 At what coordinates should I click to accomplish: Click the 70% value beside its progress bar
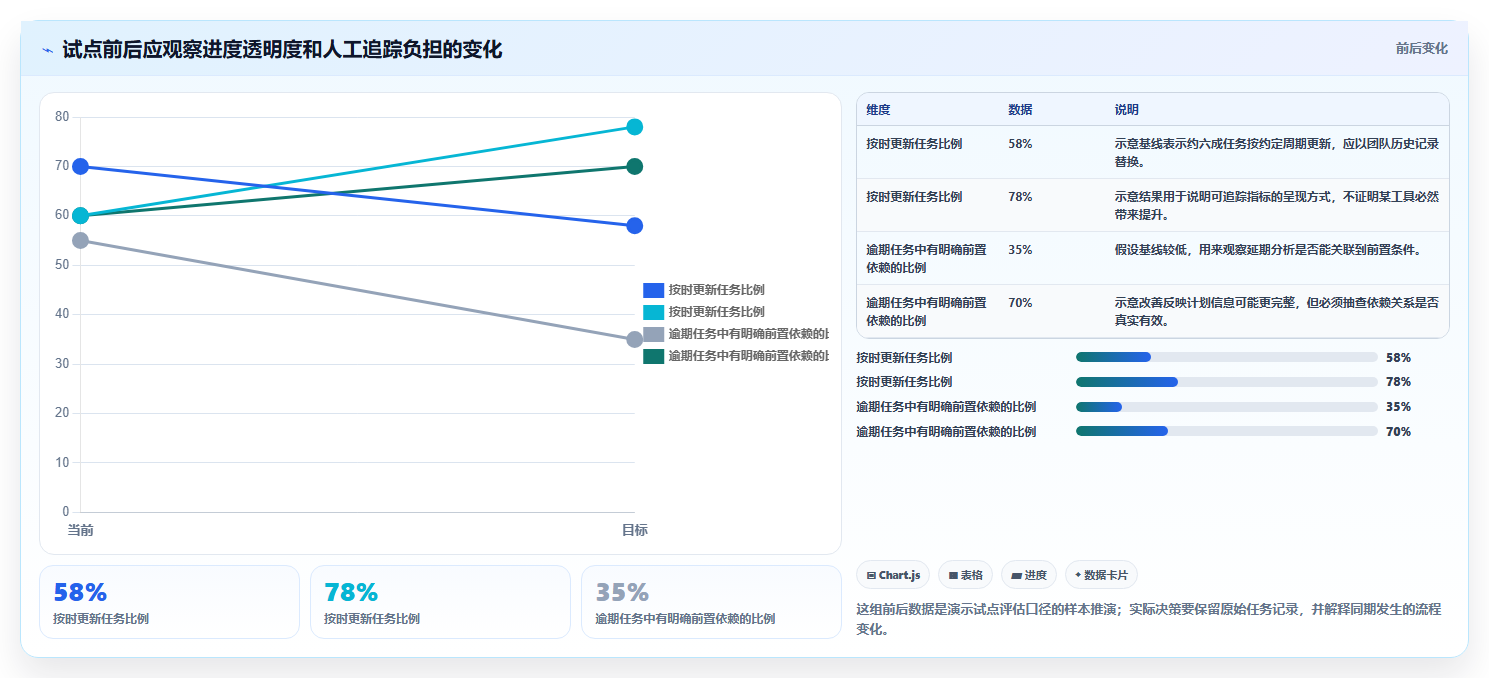[1398, 432]
